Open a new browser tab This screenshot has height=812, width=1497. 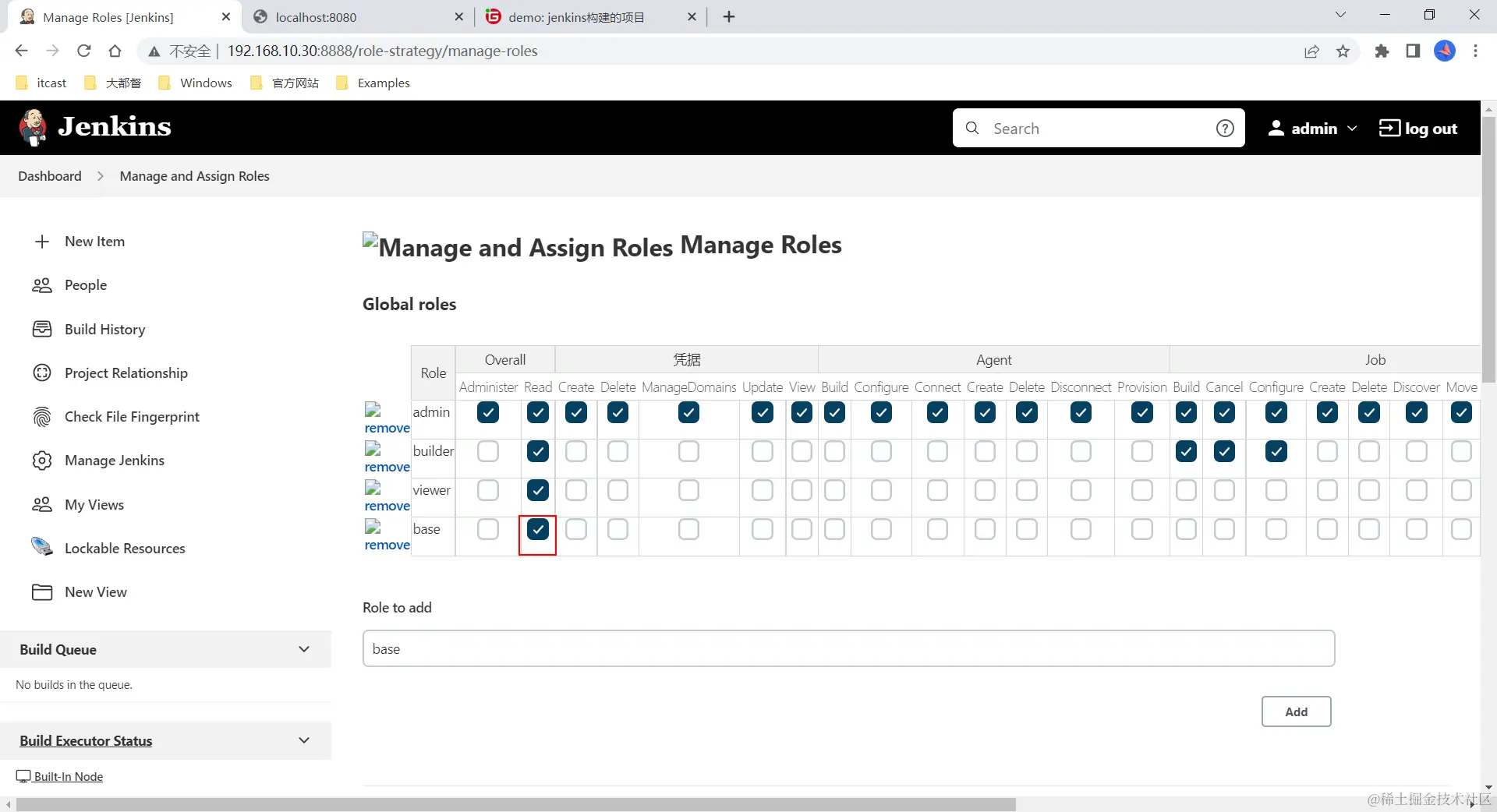click(x=729, y=17)
